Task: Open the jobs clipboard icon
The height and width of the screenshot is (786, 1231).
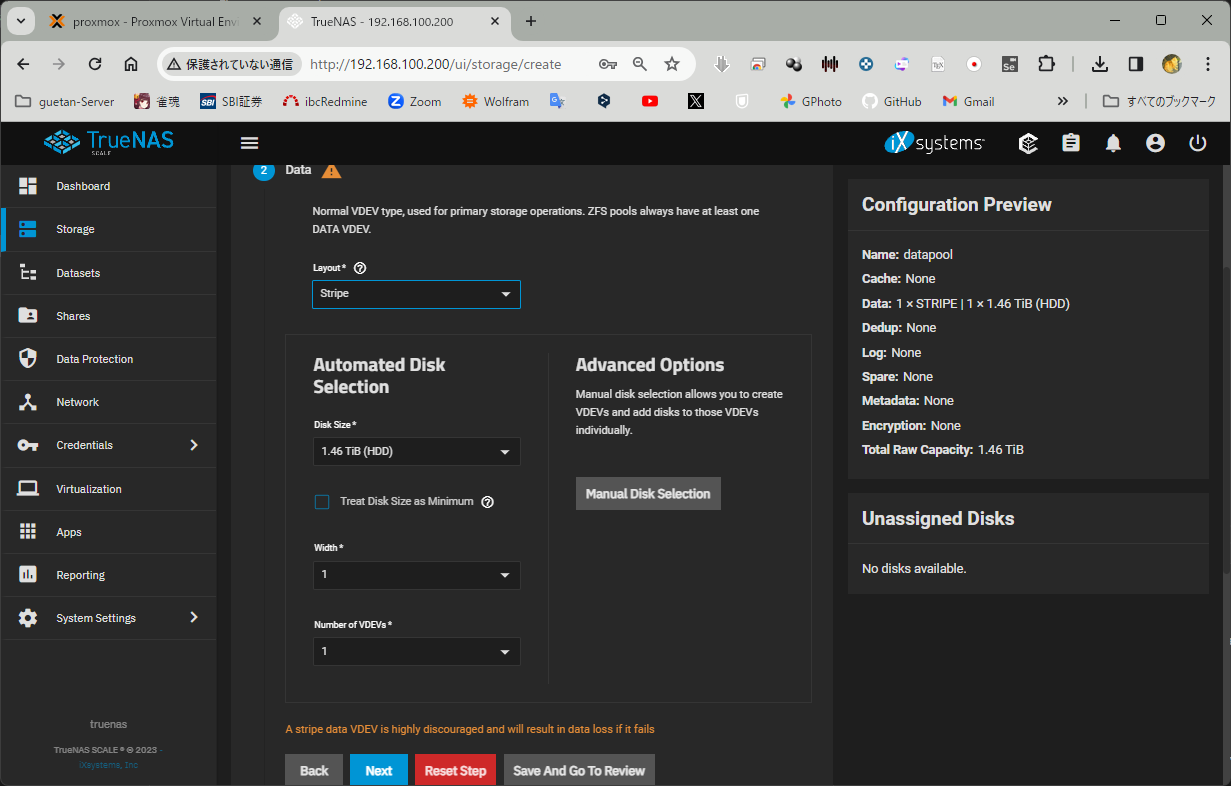Action: coord(1071,143)
